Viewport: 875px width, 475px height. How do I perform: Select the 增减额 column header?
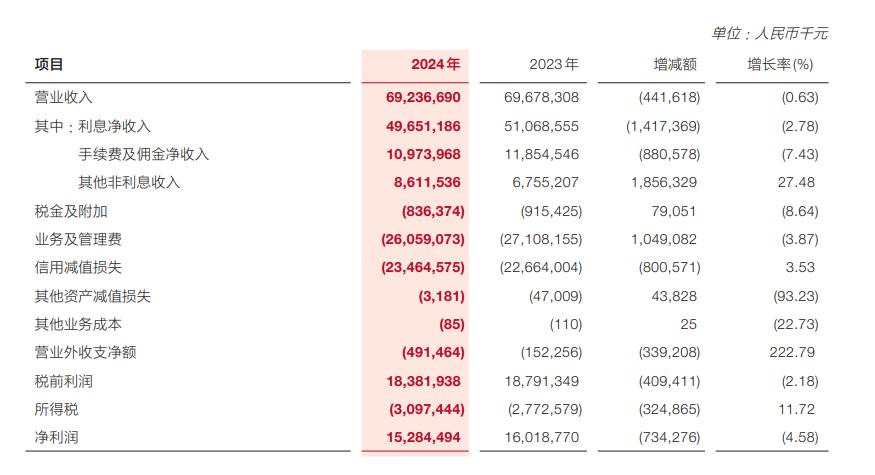click(674, 64)
